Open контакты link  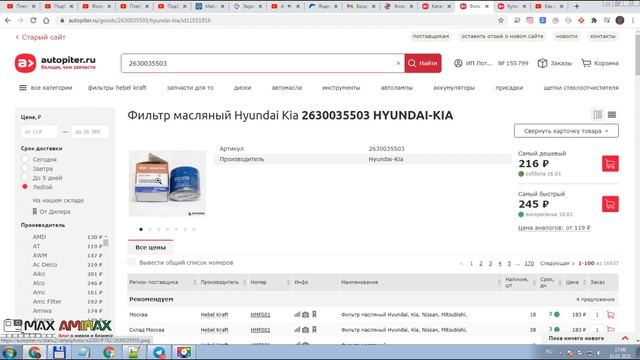tap(602, 36)
